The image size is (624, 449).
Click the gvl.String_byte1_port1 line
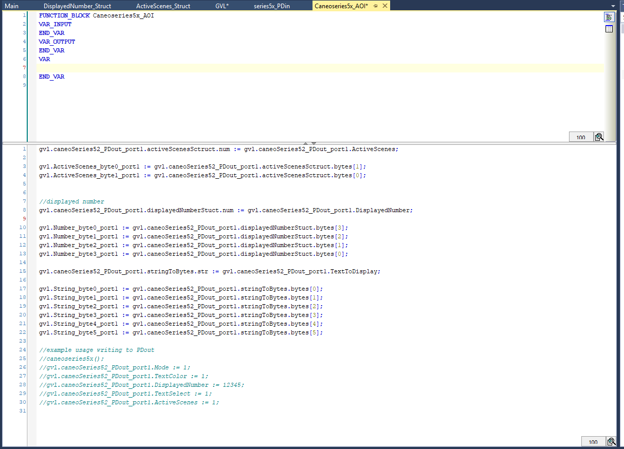point(181,298)
